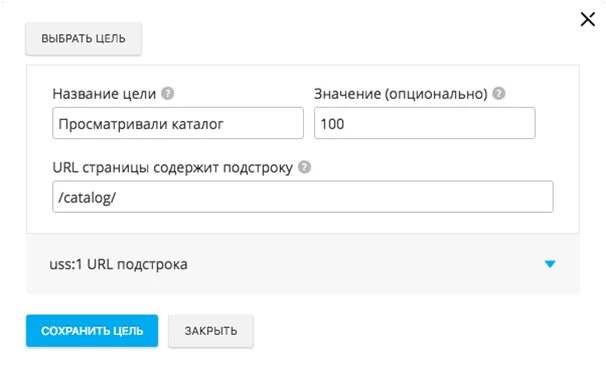Click empty space right of /catalog/ in field

tap(332, 197)
